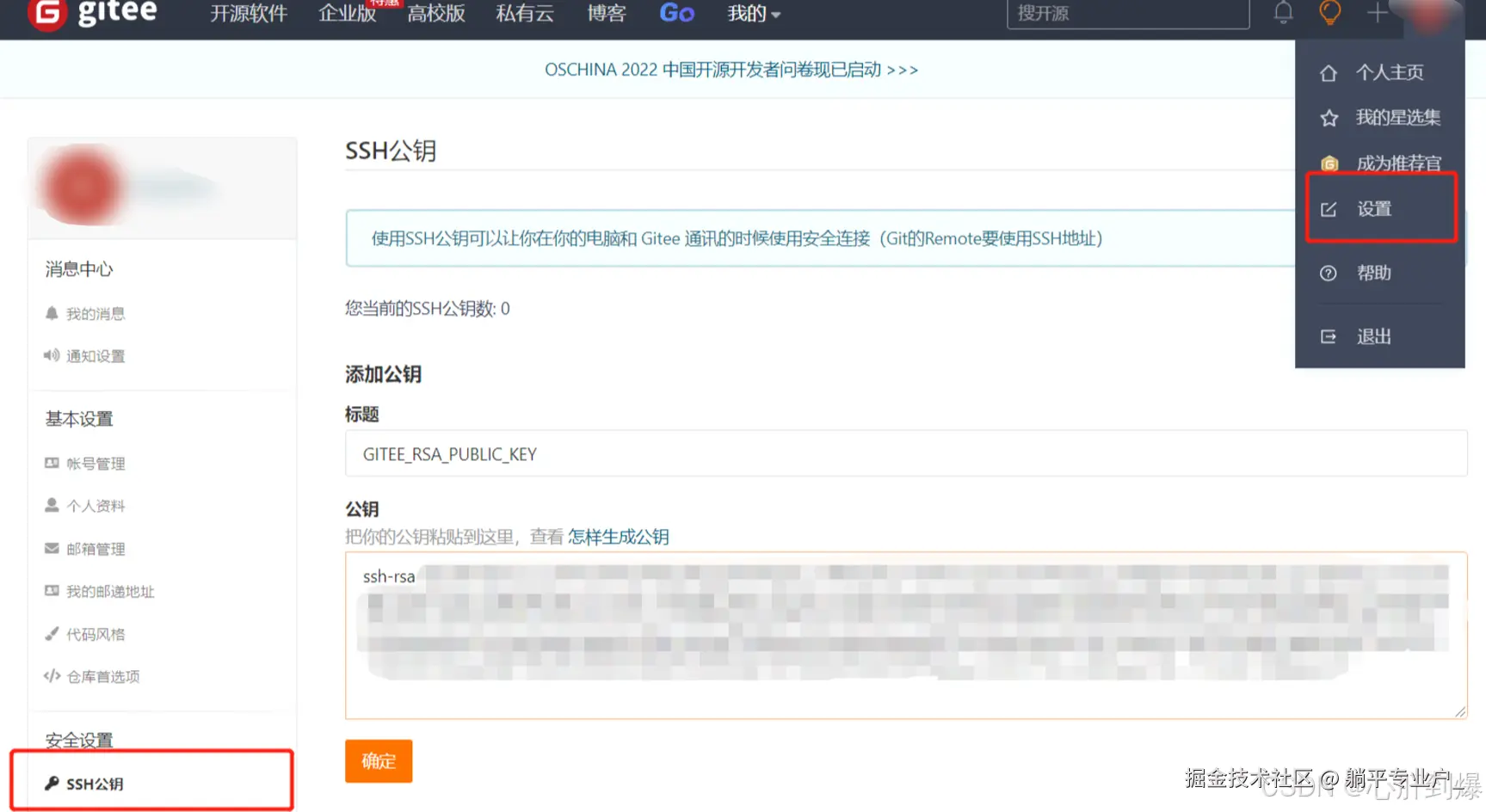Click the bell icon beside 我的消息

tap(52, 313)
